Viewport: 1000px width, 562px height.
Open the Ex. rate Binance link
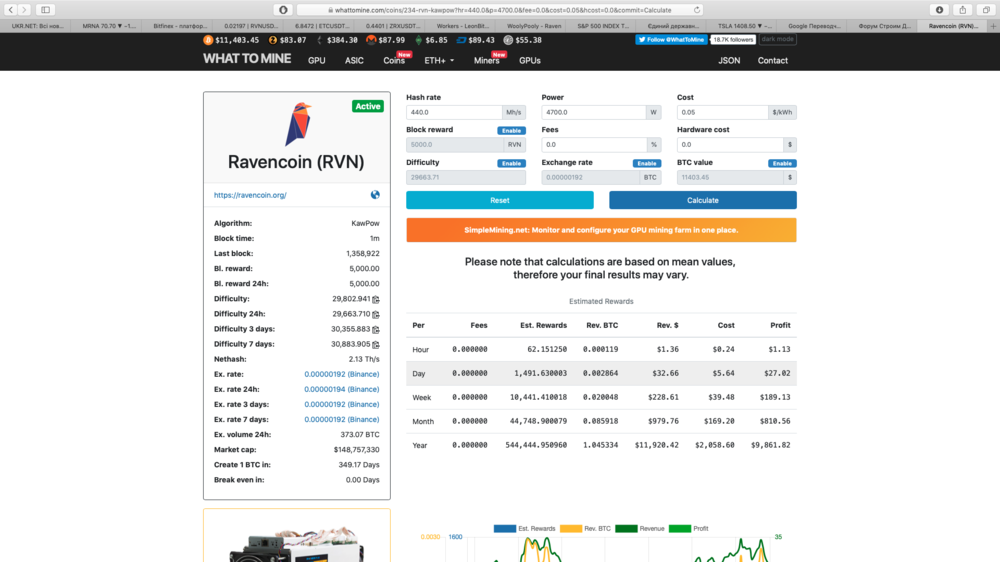[x=341, y=374]
